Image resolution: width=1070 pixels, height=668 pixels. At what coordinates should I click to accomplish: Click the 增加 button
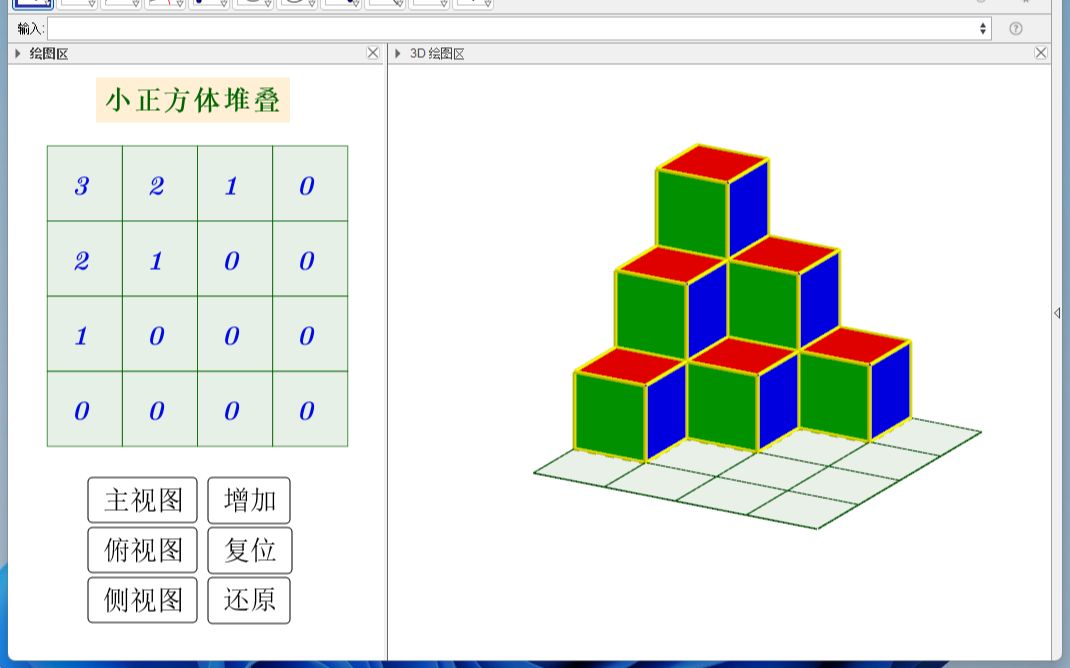pyautogui.click(x=249, y=500)
